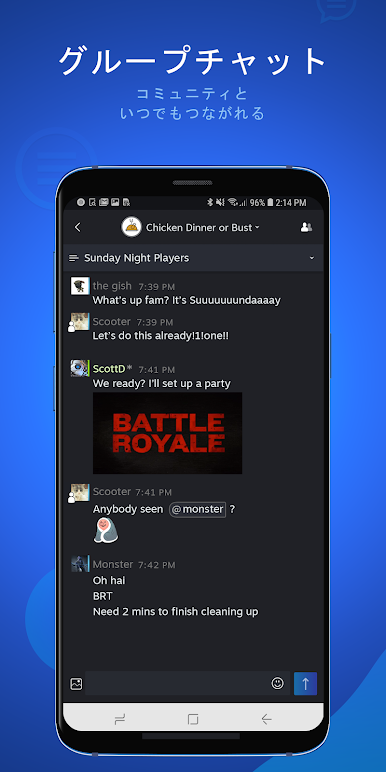
Task: Tap the 2:14 PM clock
Action: (x=291, y=202)
